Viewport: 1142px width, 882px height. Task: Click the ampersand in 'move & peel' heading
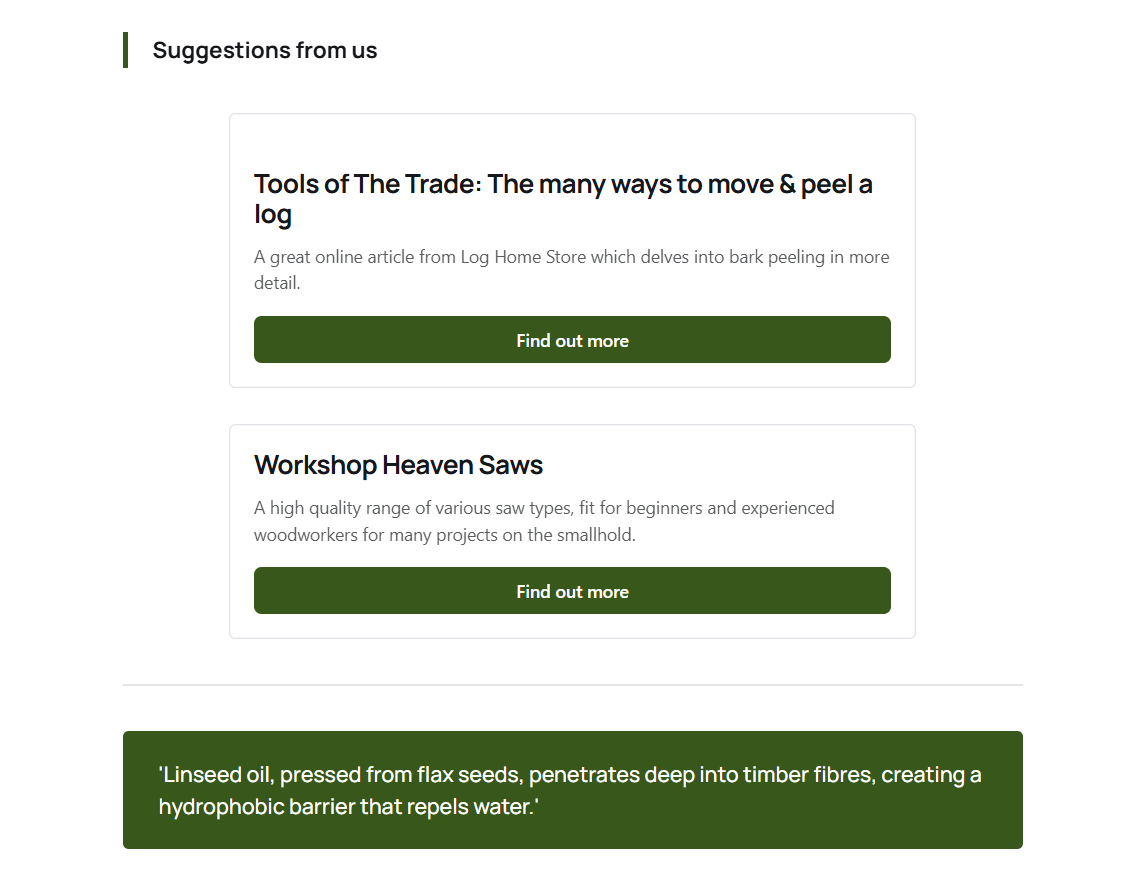tap(787, 184)
